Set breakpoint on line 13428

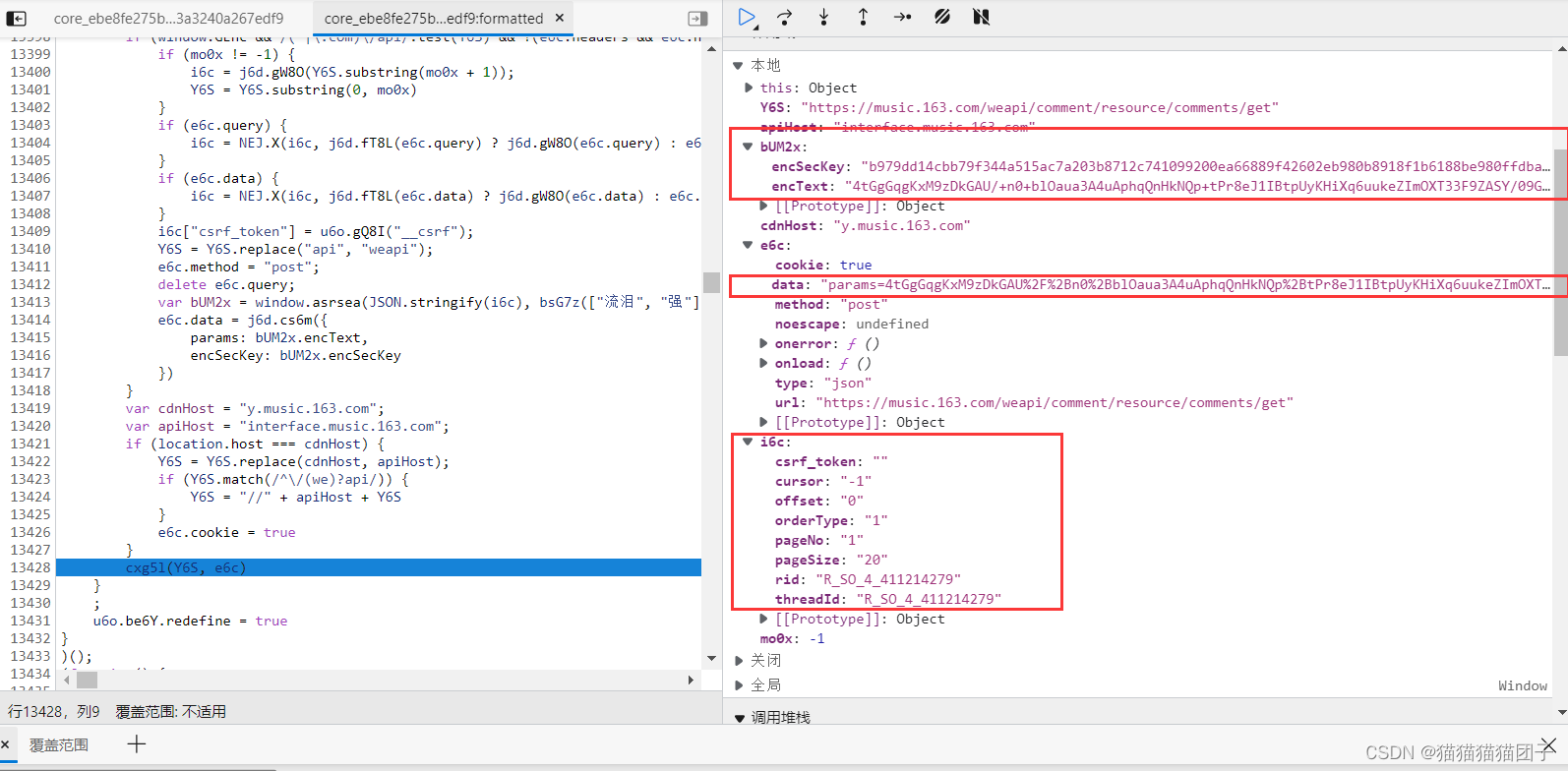[x=30, y=567]
